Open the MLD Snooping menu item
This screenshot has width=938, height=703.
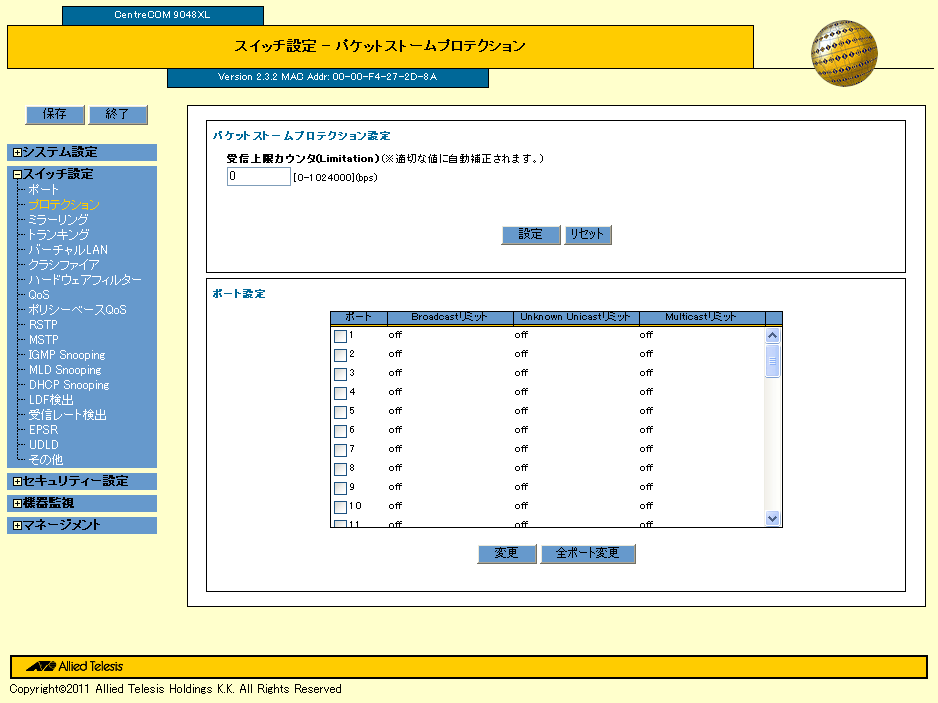[65, 370]
